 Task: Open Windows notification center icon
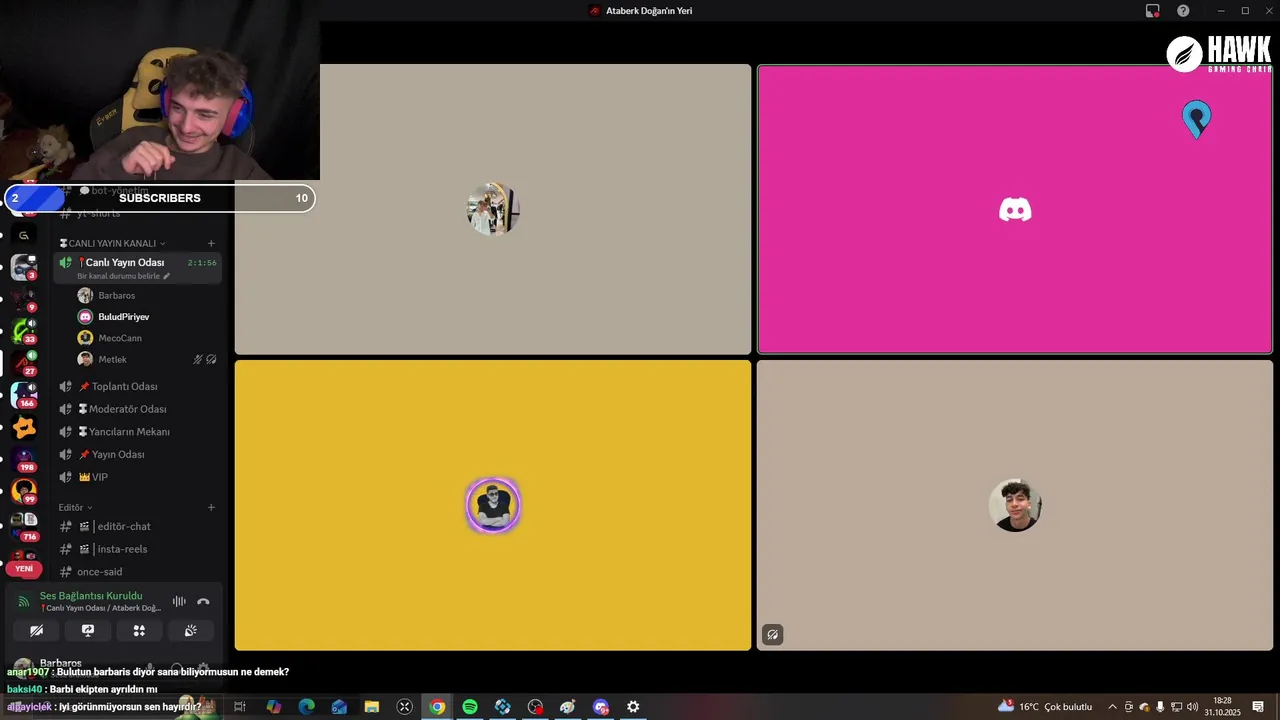pos(1258,707)
